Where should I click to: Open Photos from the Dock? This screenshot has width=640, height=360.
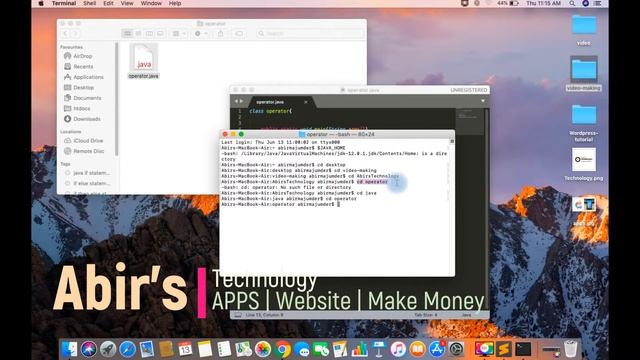(262, 349)
